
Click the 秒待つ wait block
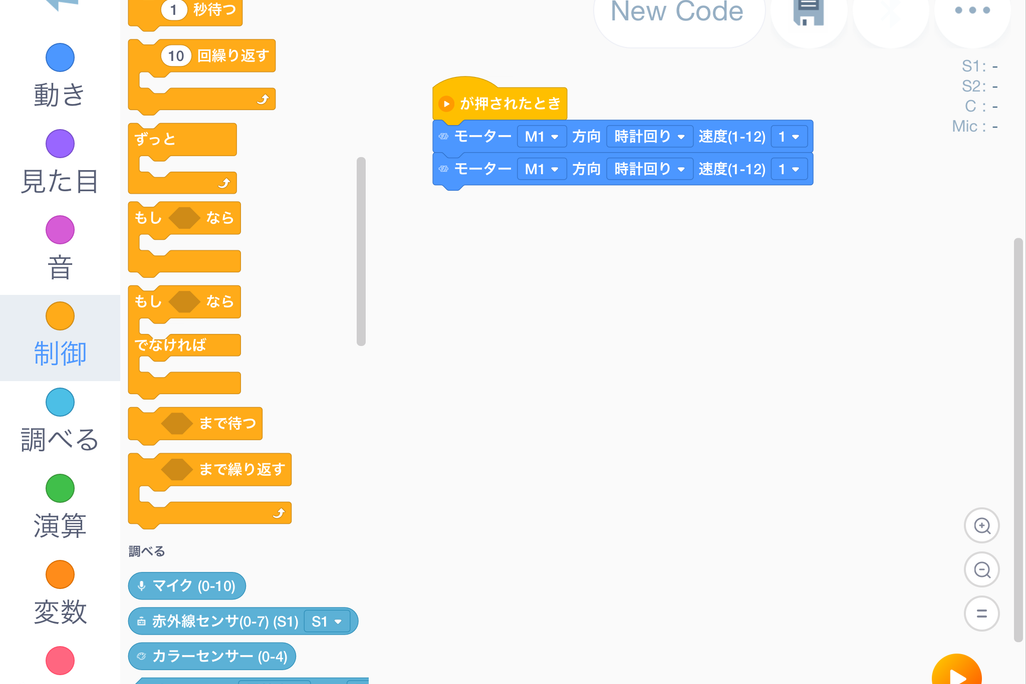tap(185, 12)
